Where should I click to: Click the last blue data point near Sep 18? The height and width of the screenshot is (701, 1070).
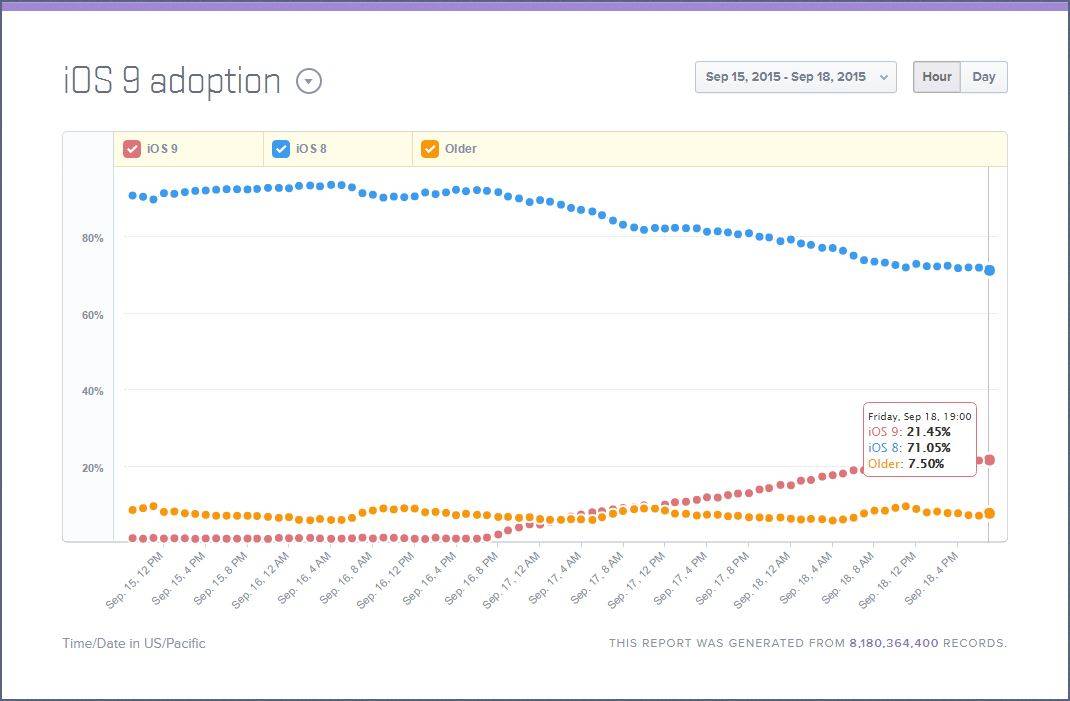click(x=988, y=270)
